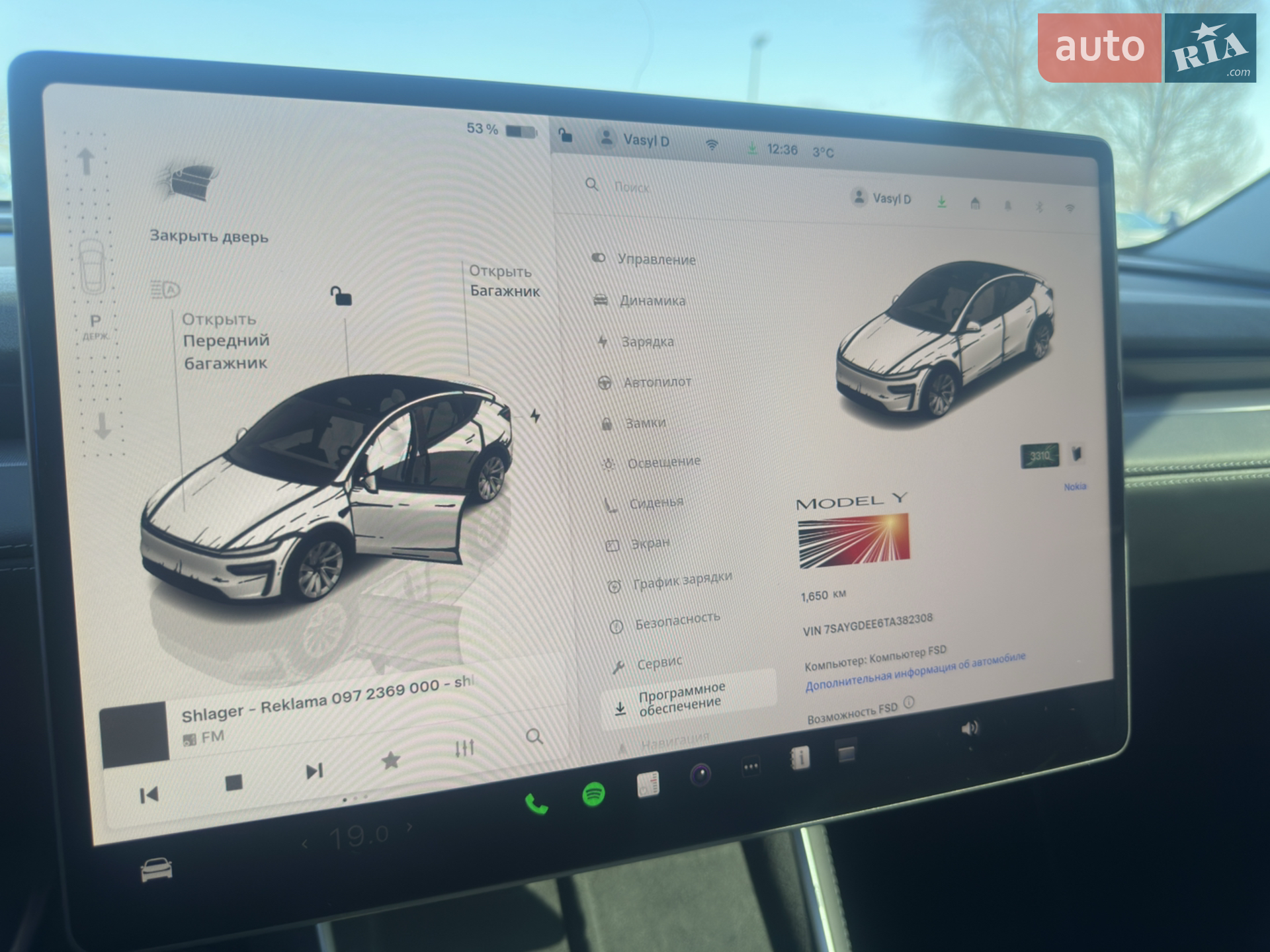1270x952 pixels.
Task: Open the audio equalizer sliders icon
Action: coord(464,748)
